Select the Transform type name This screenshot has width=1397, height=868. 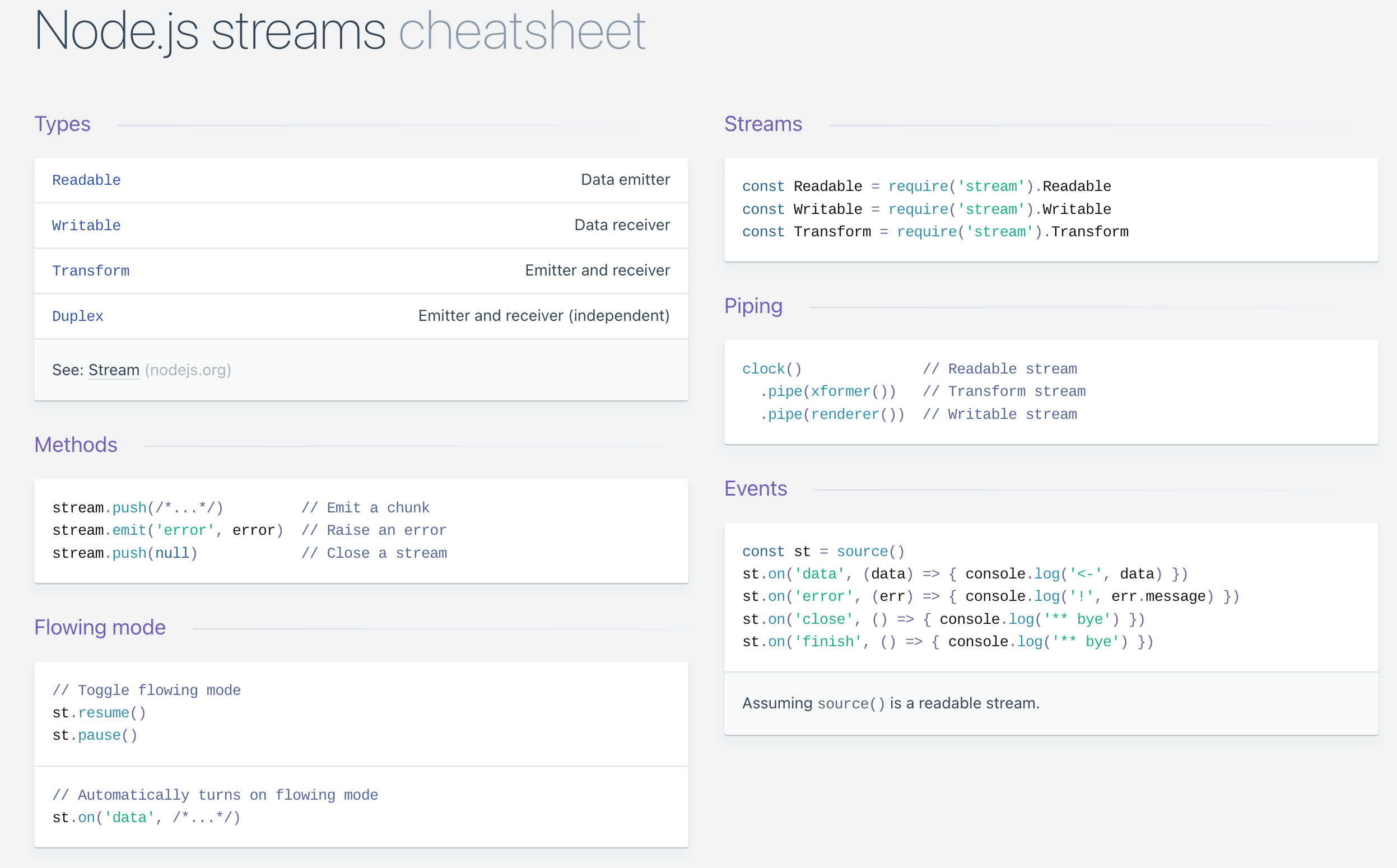tap(91, 271)
